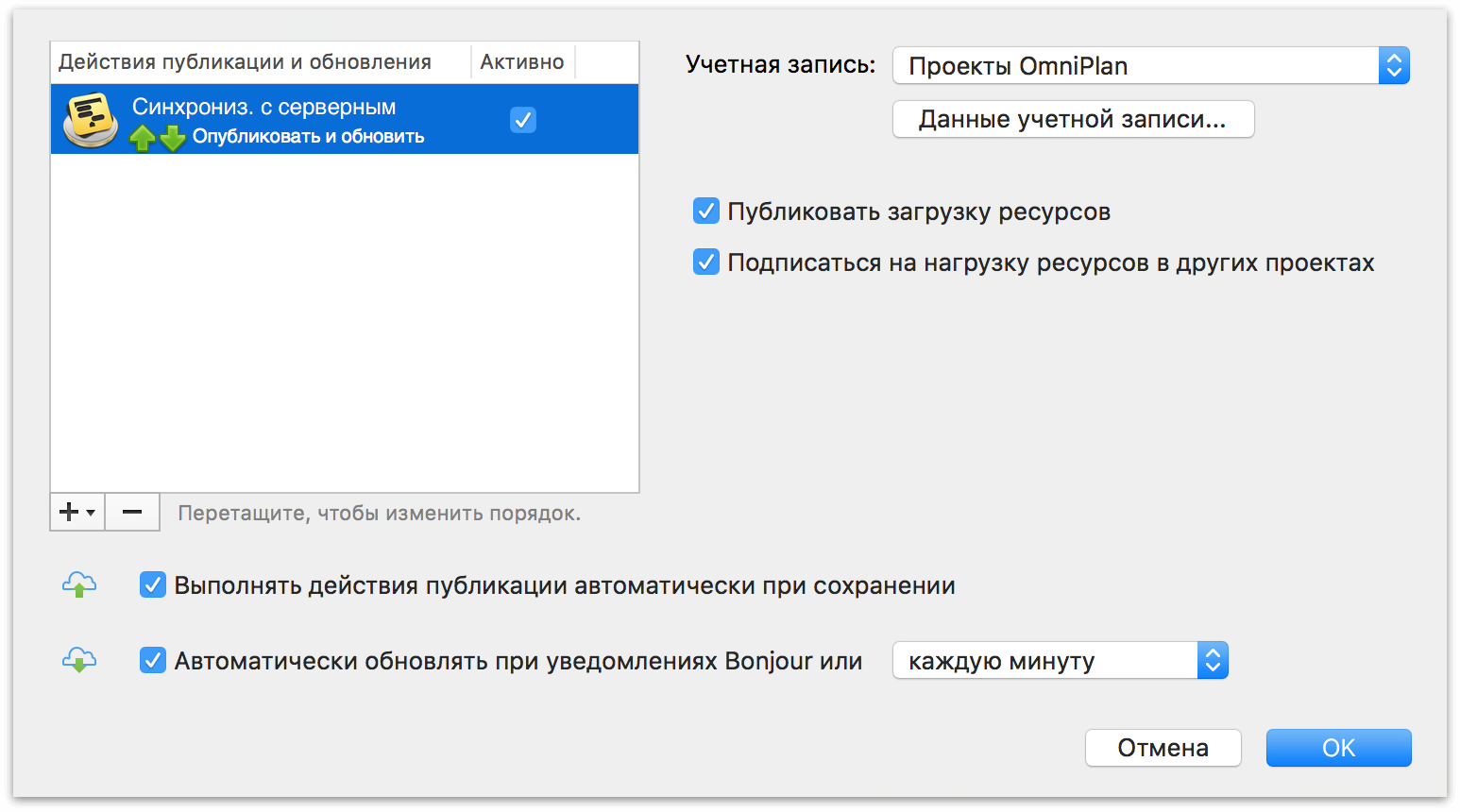
Task: Click the Активно column header
Action: coord(522,61)
